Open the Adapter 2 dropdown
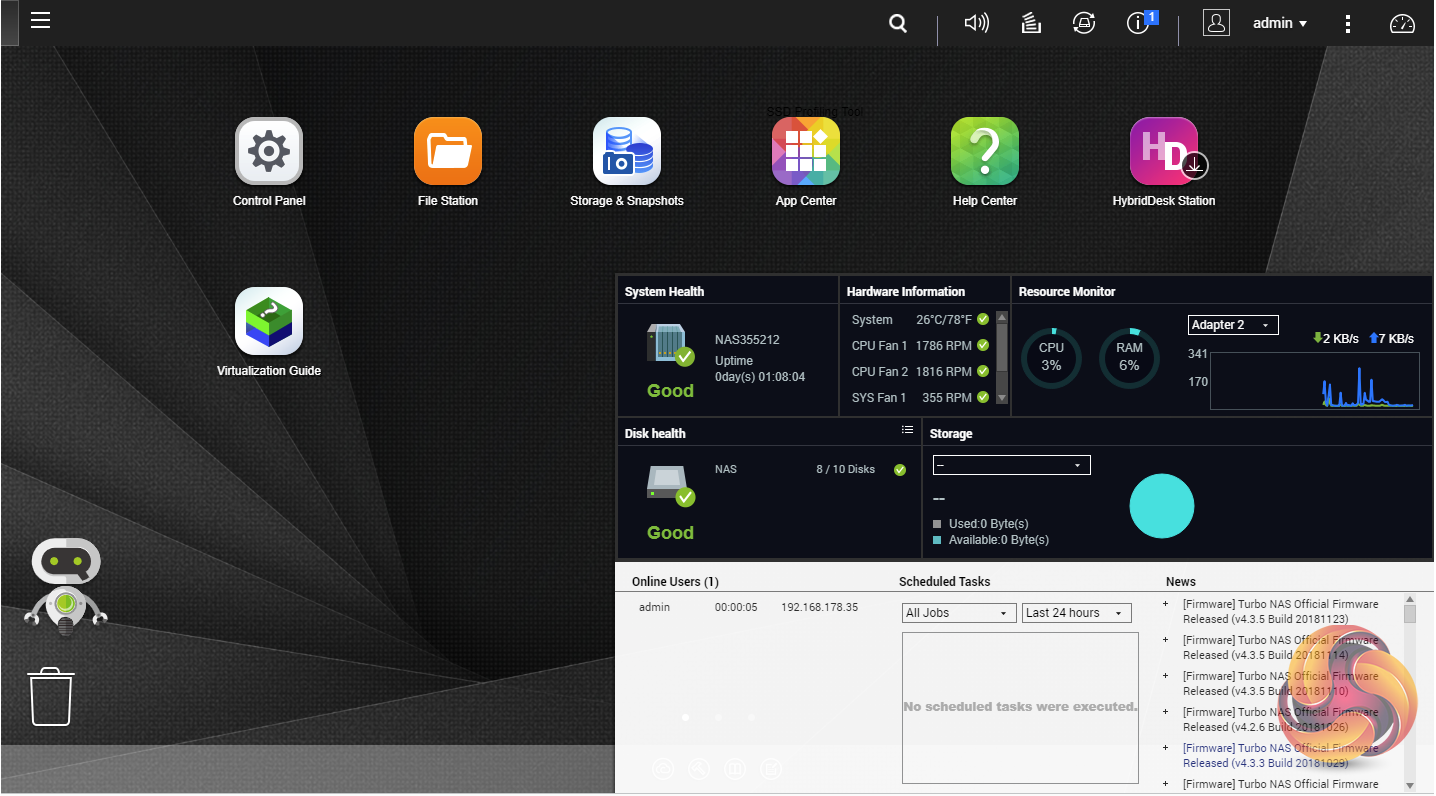 [x=1232, y=325]
